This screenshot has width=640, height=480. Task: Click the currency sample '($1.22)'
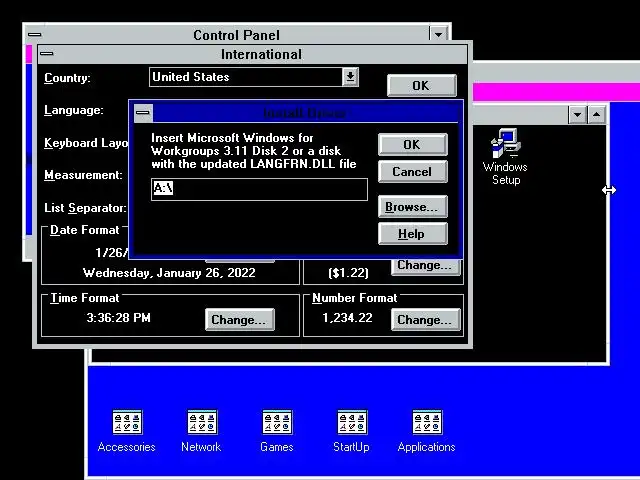tap(348, 273)
